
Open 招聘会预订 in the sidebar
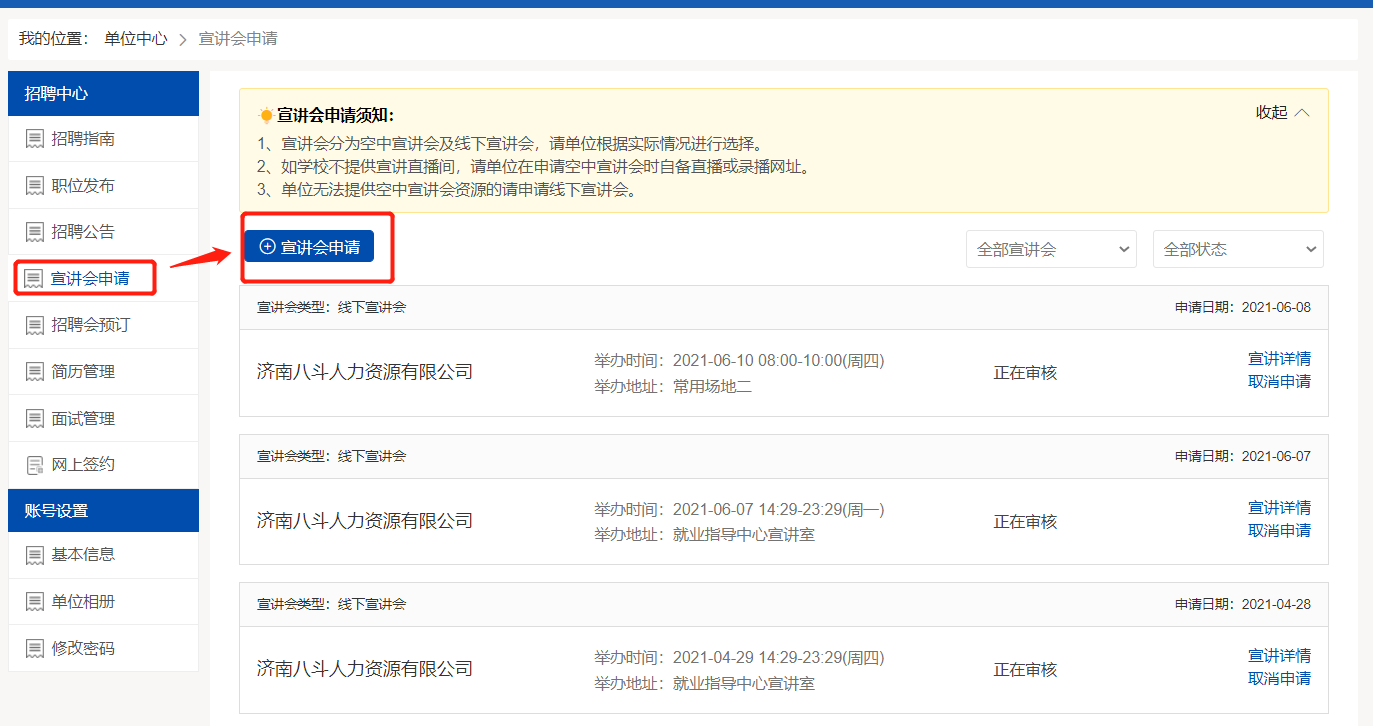(x=104, y=325)
